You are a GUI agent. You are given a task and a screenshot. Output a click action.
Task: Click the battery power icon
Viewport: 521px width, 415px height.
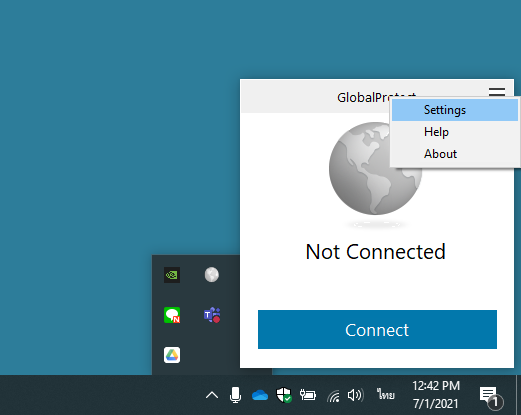tap(308, 395)
